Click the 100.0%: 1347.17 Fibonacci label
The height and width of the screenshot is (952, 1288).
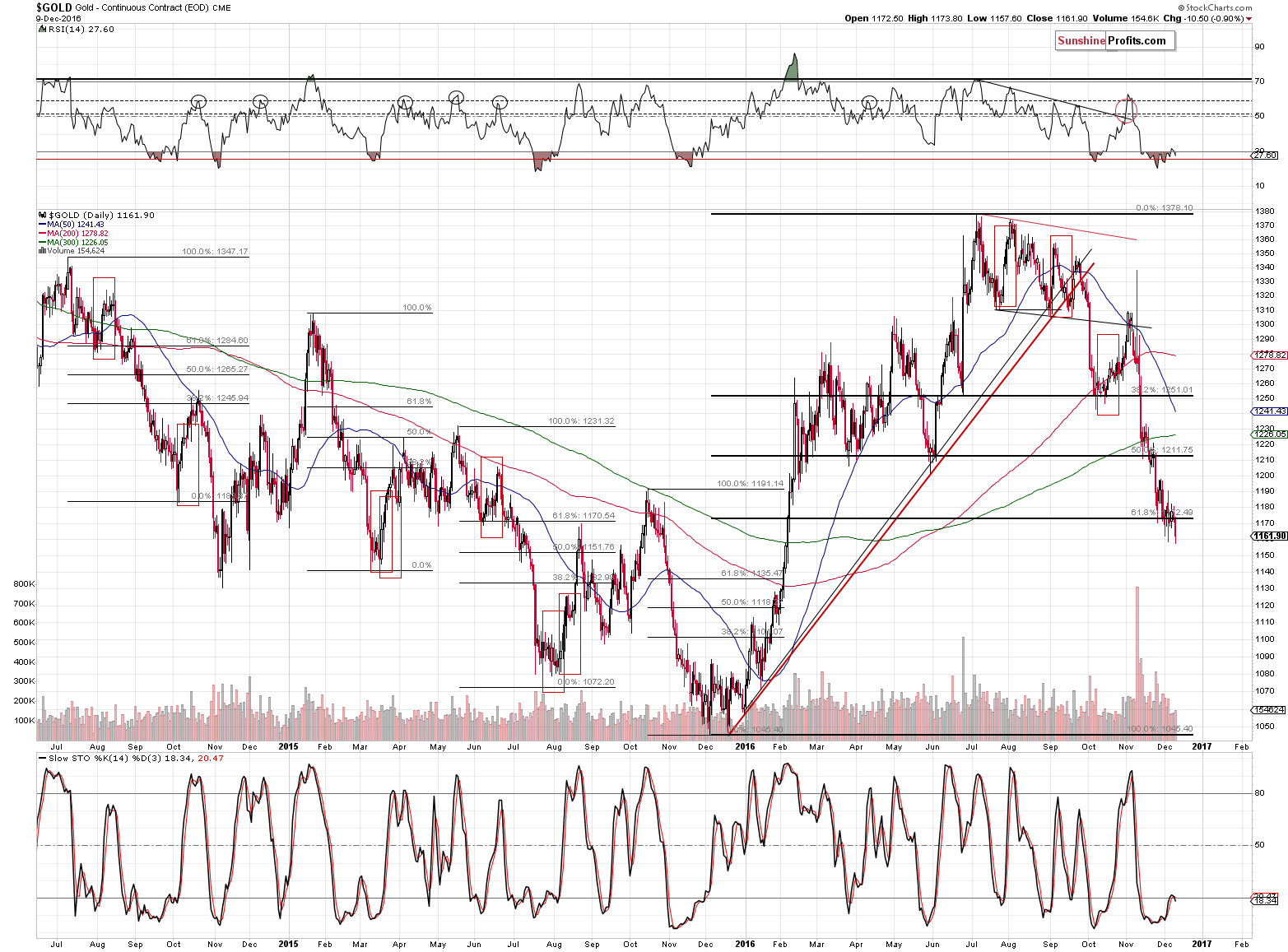coord(215,251)
